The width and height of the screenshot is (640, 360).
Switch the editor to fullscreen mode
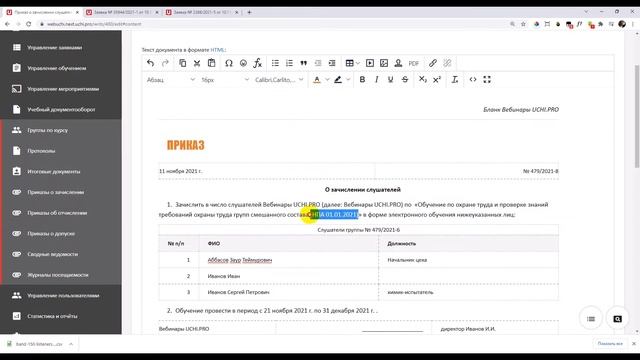click(487, 80)
